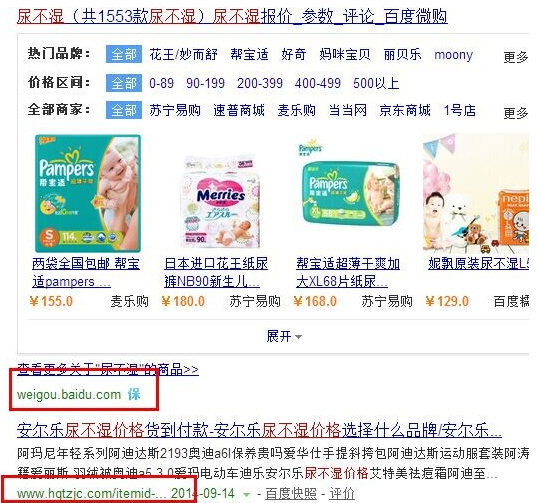
Task: Open the Pampers XL diaper pack image
Action: (x=348, y=183)
